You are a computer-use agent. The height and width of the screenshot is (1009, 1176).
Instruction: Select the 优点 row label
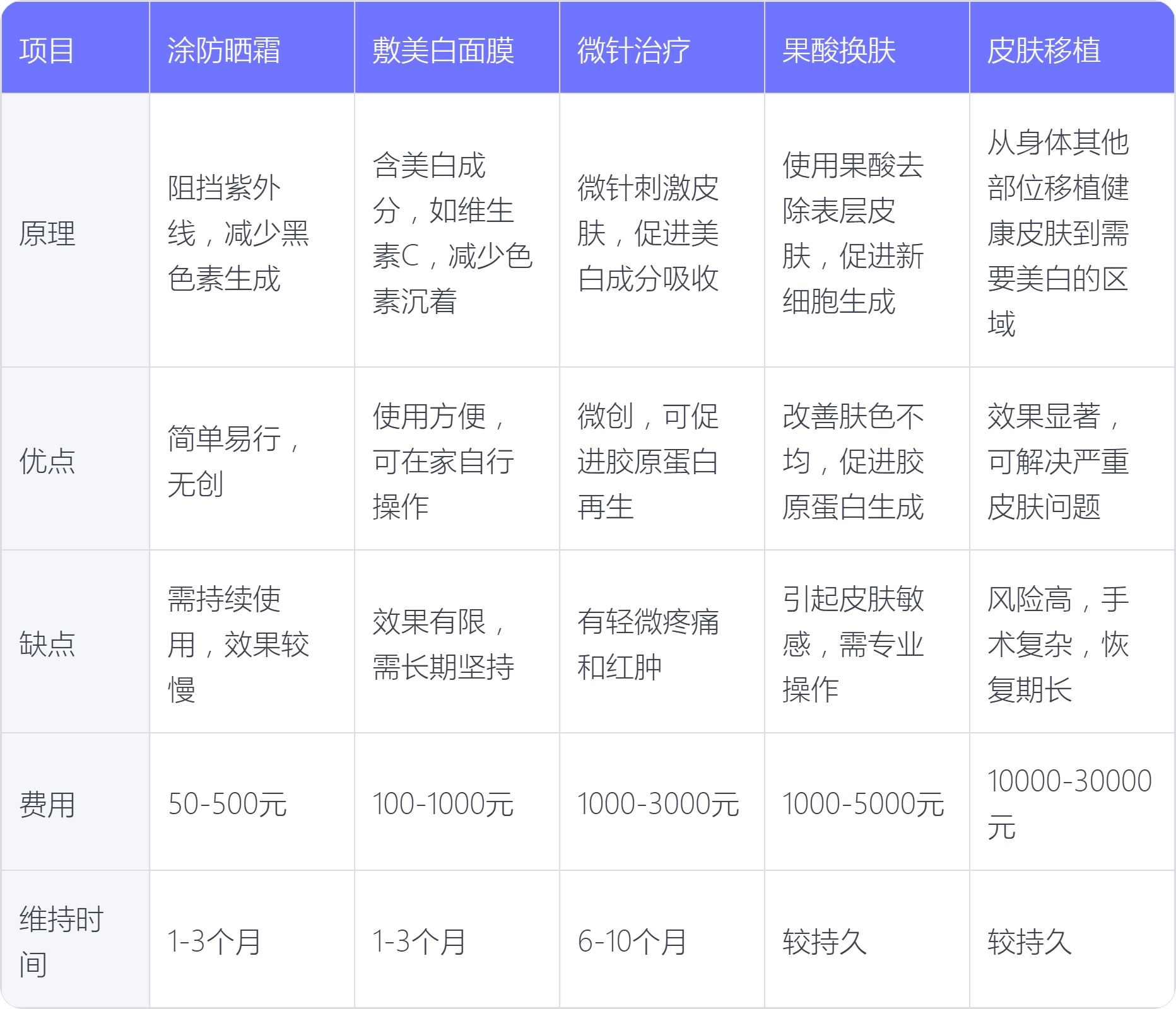47,461
